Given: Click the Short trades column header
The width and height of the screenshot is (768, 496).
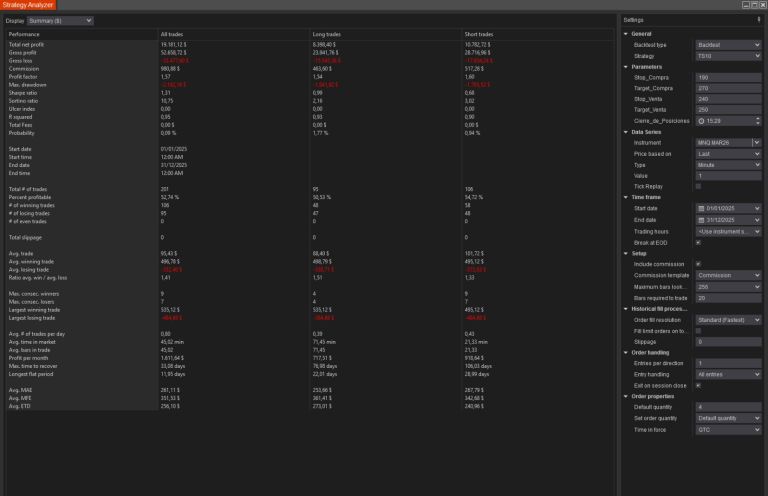Looking at the screenshot, I should [481, 35].
